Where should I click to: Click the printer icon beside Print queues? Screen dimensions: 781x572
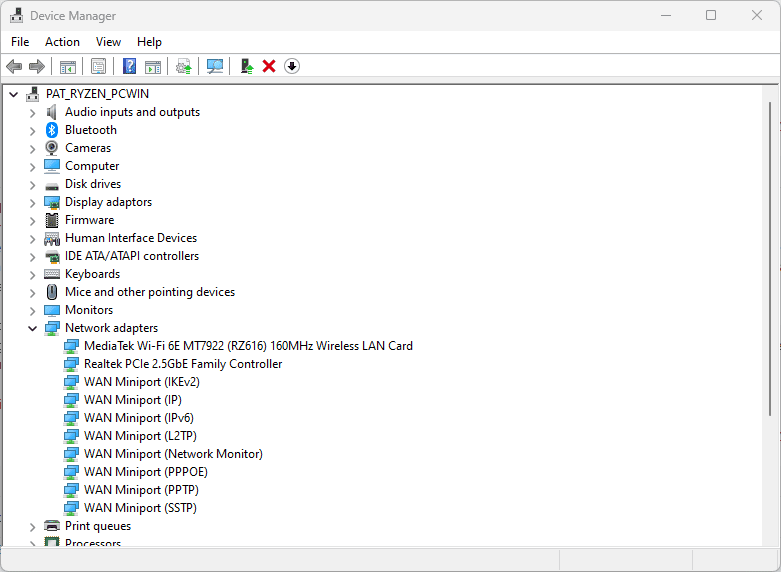pos(52,526)
